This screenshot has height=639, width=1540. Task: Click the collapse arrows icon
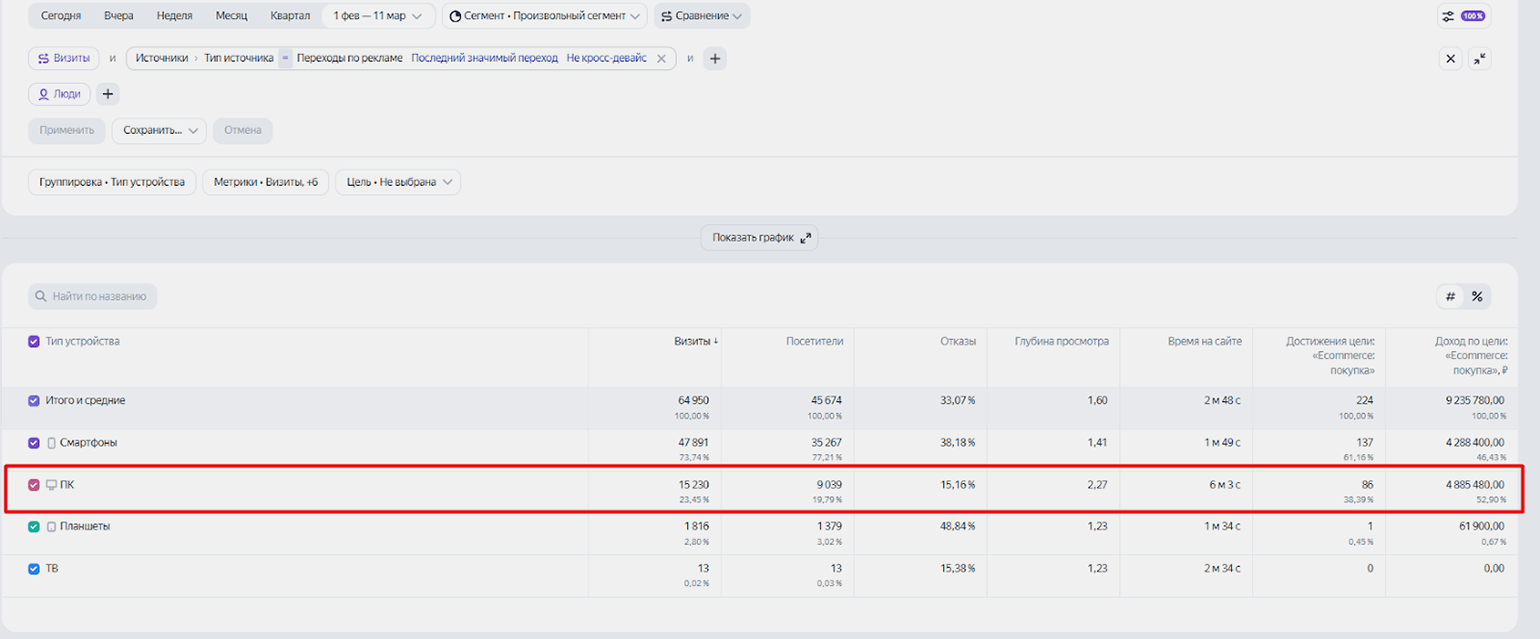point(1479,59)
